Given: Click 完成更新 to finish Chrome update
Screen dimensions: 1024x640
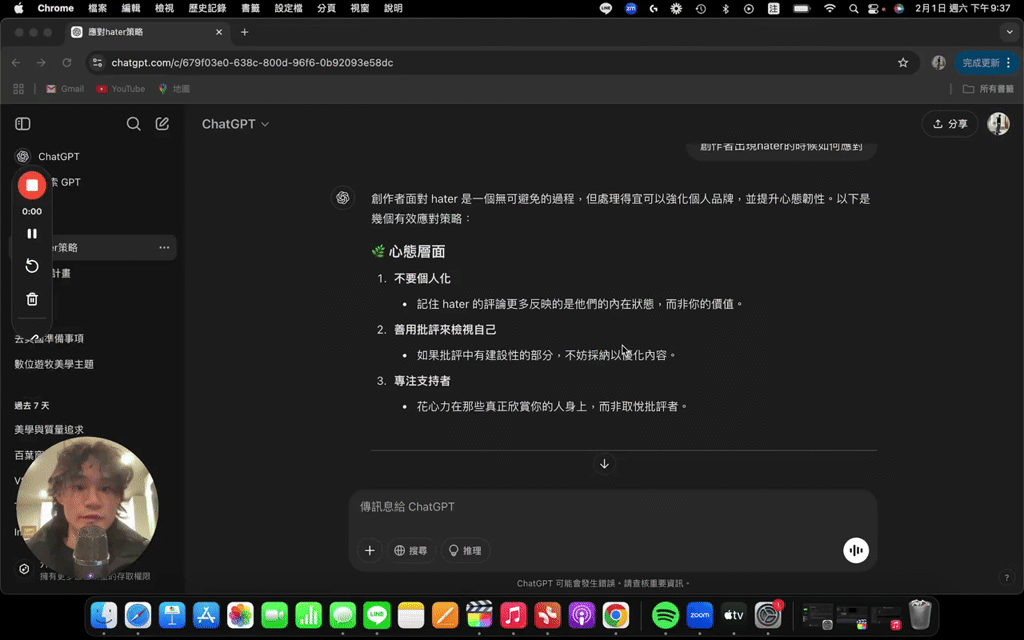Looking at the screenshot, I should click(x=984, y=62).
